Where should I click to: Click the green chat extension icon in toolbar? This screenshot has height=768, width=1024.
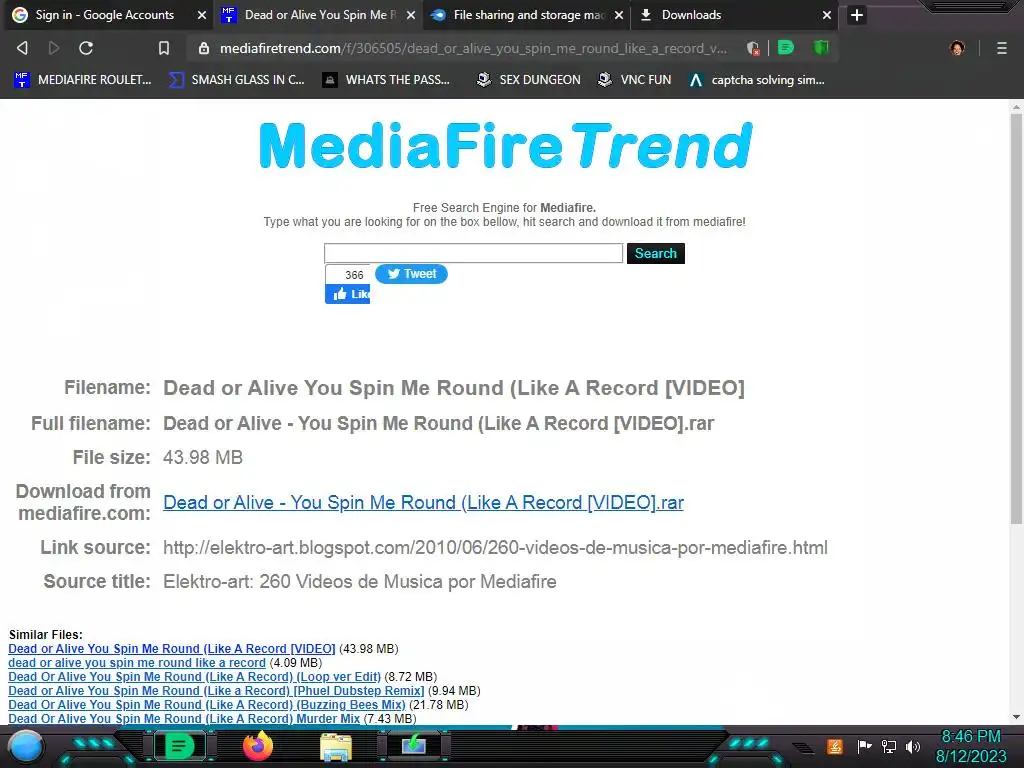(786, 48)
